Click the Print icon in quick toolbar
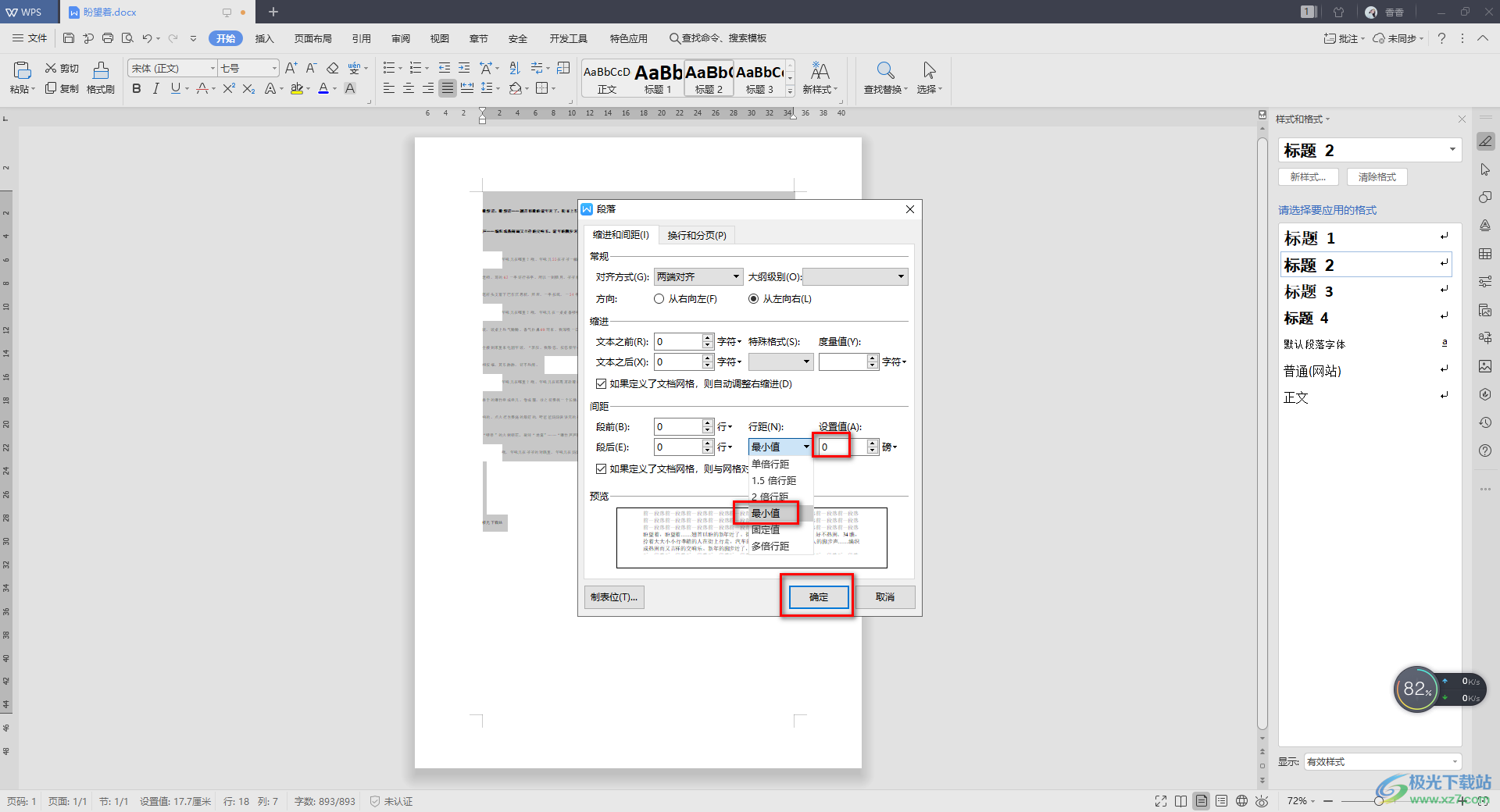This screenshot has width=1500, height=812. coord(108,38)
